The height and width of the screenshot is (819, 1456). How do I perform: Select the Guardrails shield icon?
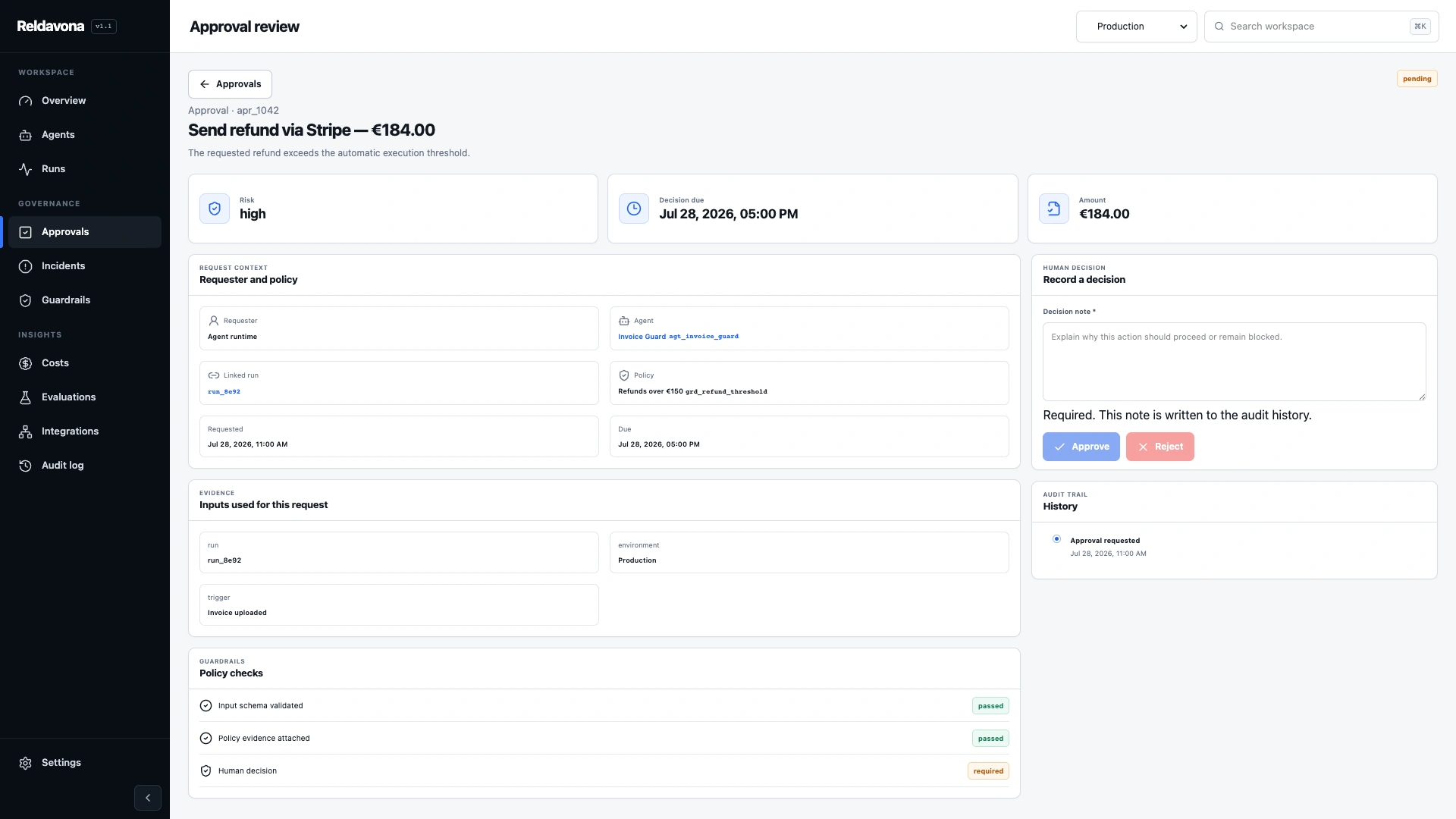pyautogui.click(x=25, y=300)
